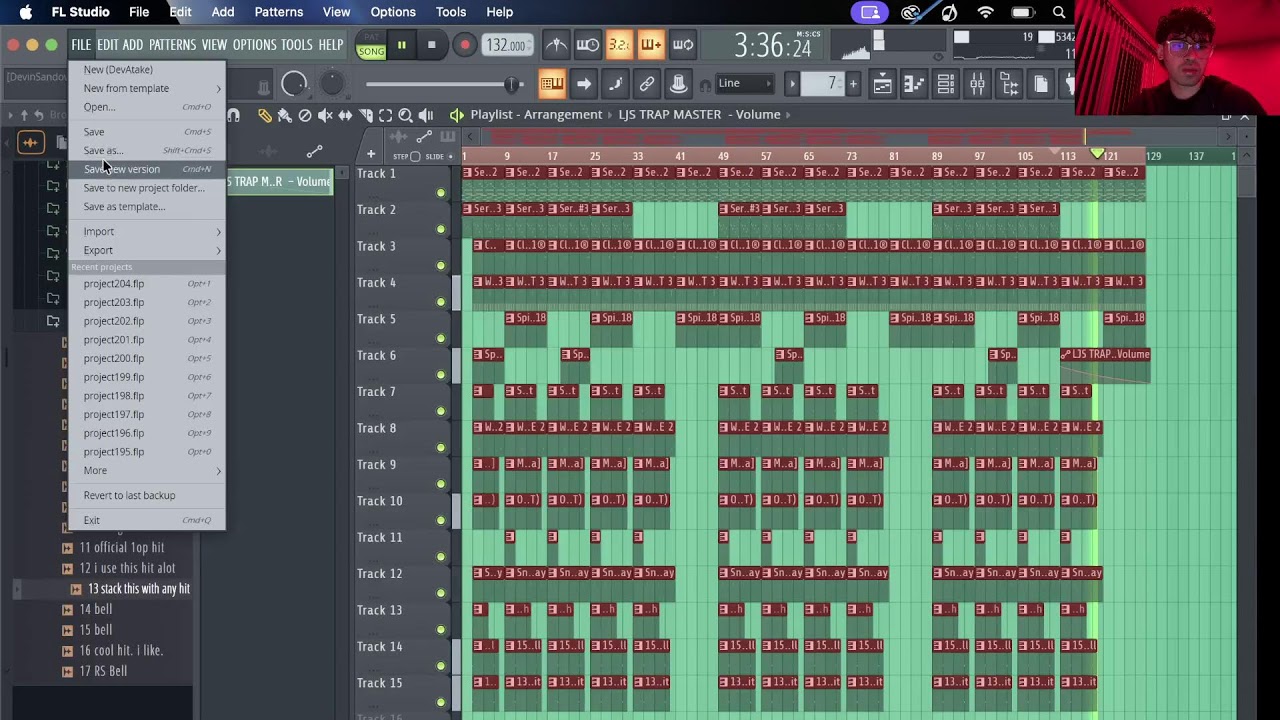1280x720 pixels.
Task: Open recent project199.flp
Action: click(x=148, y=378)
